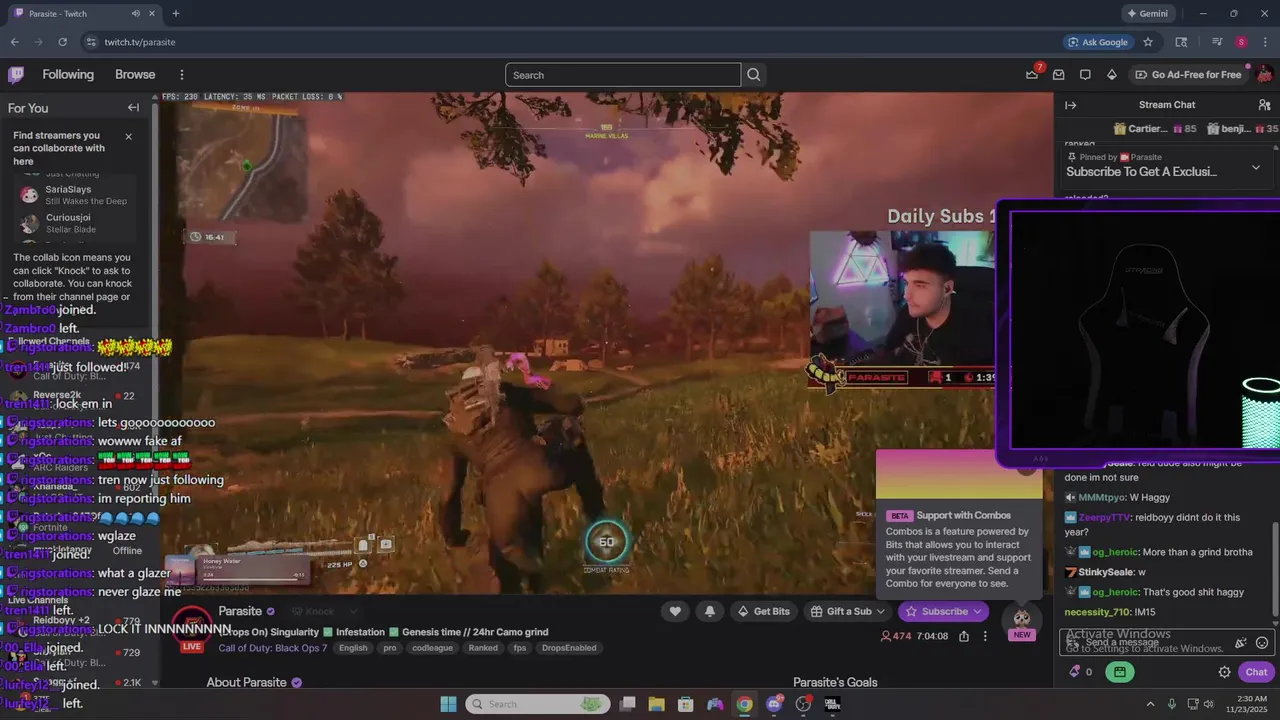The image size is (1280, 720).
Task: Collapse the For You sidebar
Action: (x=133, y=107)
